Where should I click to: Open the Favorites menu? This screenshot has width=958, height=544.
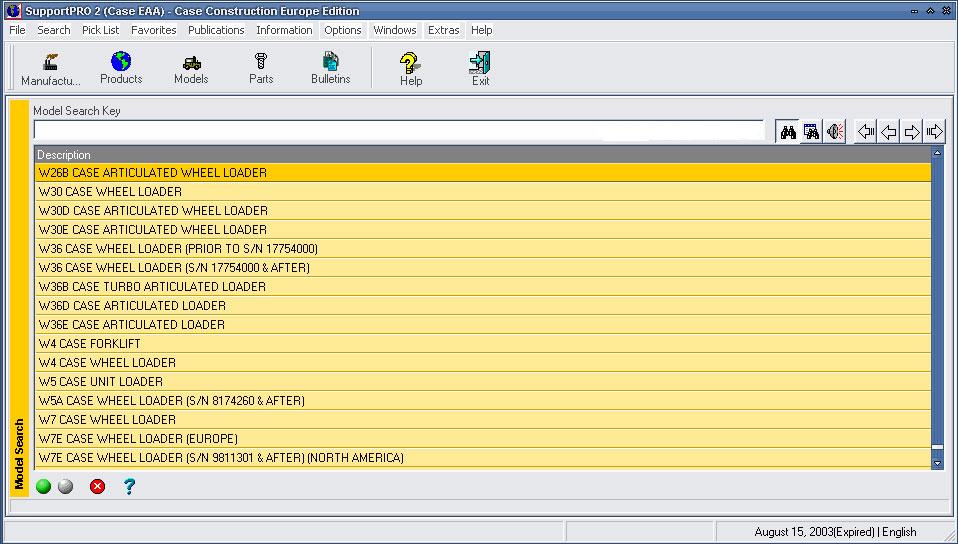click(153, 30)
